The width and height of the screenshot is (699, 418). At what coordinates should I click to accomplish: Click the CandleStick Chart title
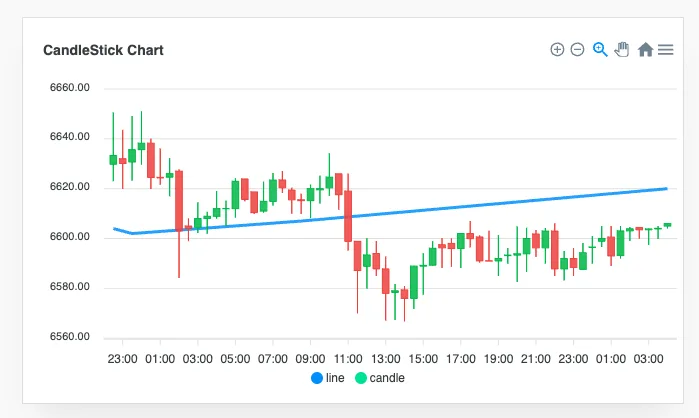coord(103,50)
